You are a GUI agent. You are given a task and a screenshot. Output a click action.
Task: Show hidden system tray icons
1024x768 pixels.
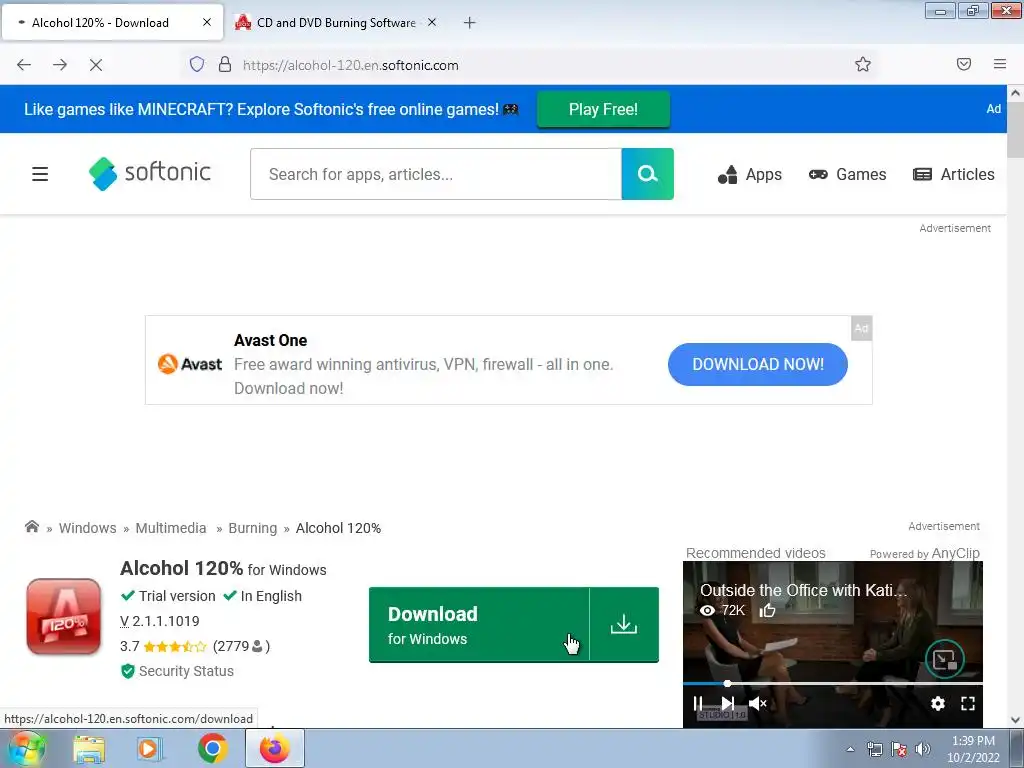click(x=850, y=749)
